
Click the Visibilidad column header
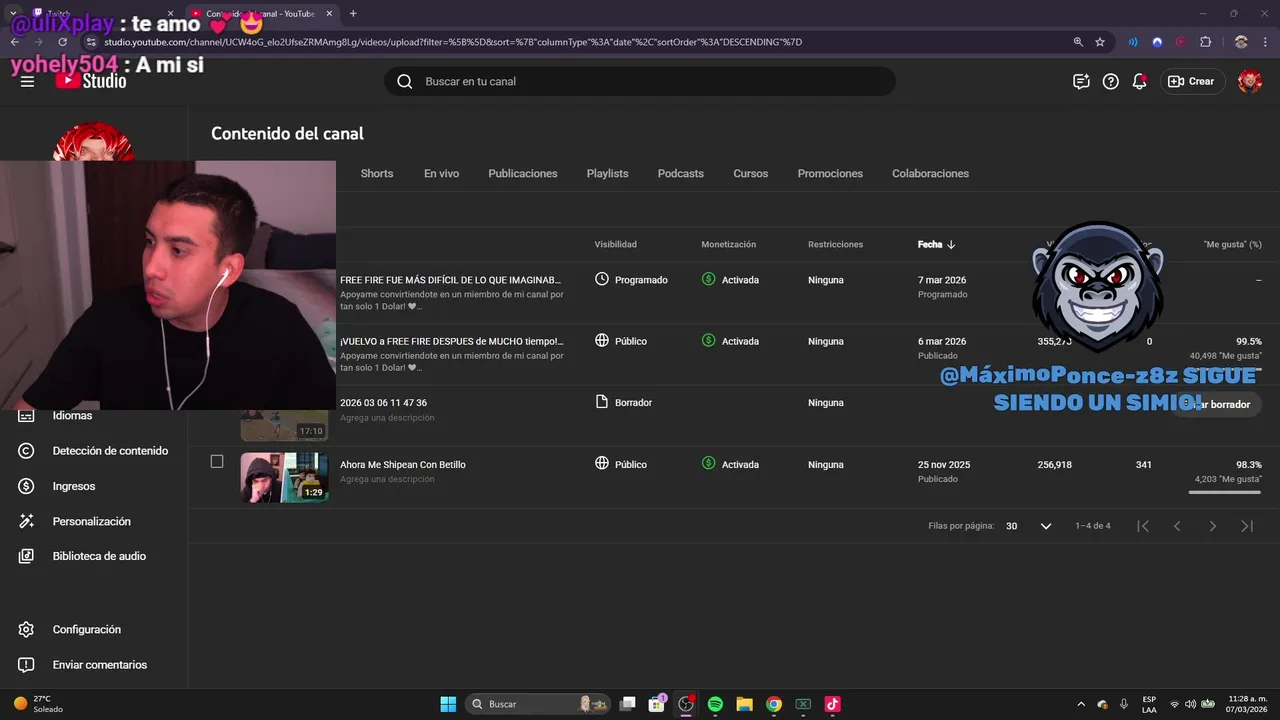(615, 244)
